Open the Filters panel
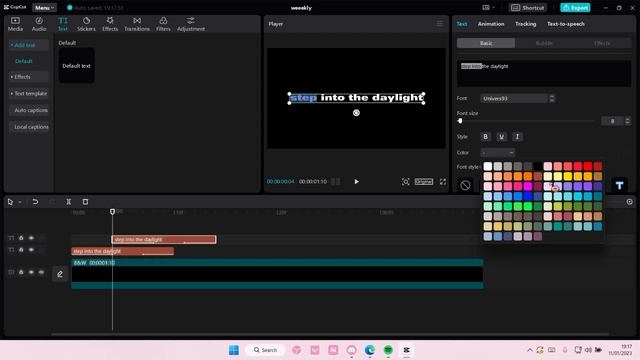Viewport: 640px width, 360px height. (x=163, y=24)
